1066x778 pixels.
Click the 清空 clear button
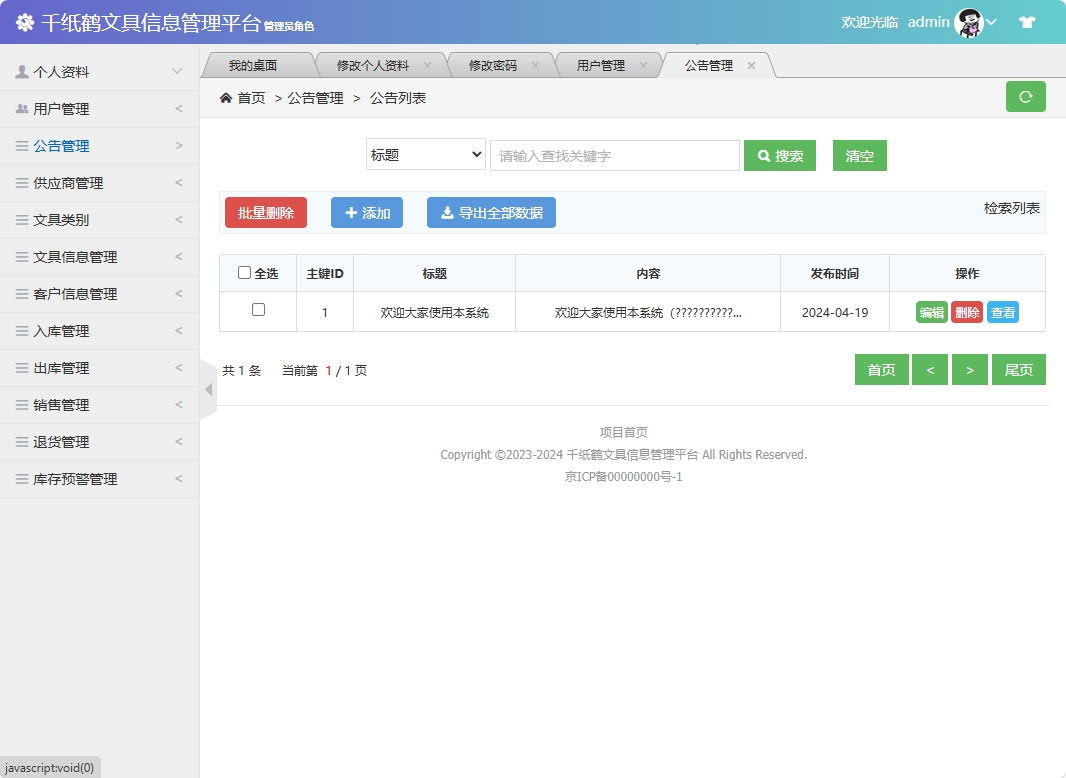[x=859, y=155]
